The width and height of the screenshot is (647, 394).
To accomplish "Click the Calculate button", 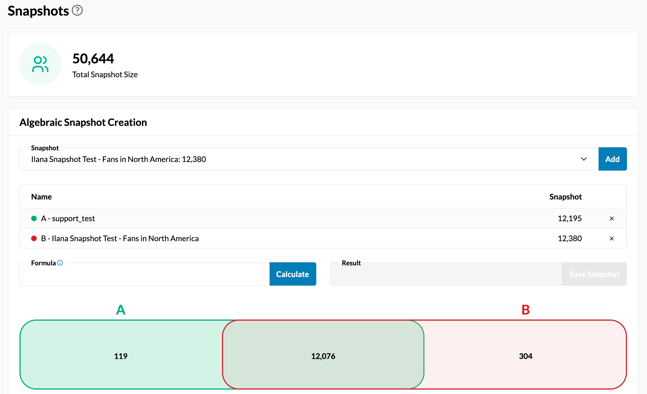I will [293, 274].
